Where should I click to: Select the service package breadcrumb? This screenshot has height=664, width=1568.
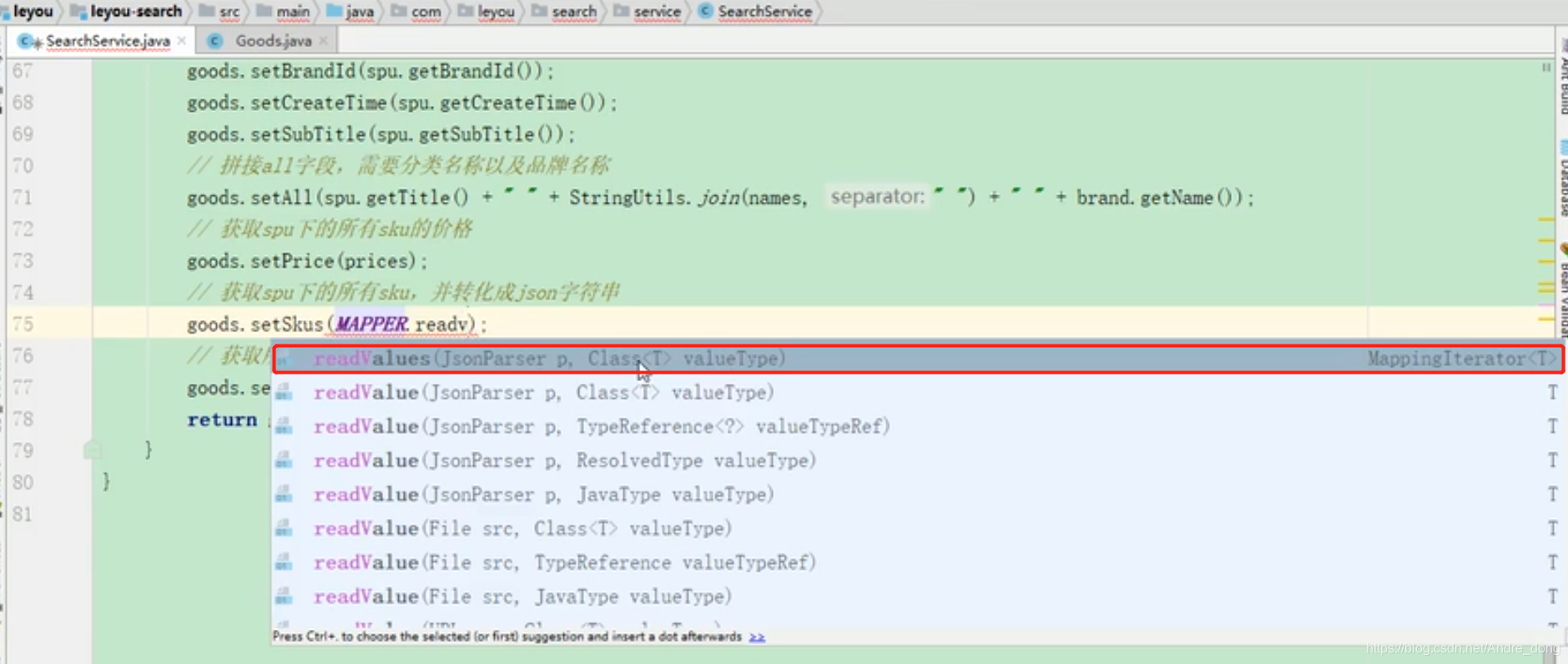click(x=657, y=12)
